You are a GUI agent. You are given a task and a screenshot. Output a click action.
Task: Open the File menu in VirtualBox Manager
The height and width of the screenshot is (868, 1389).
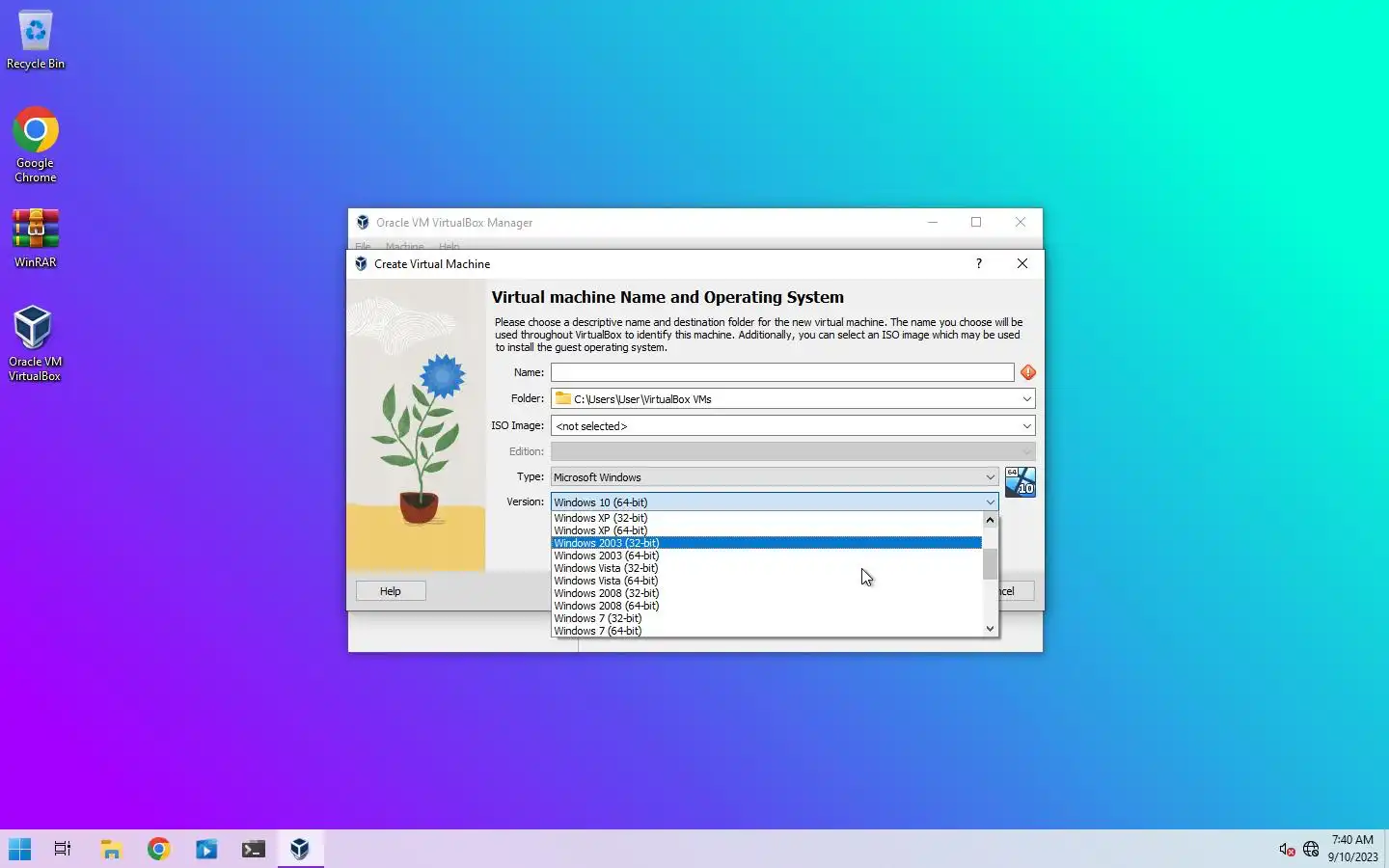click(363, 247)
